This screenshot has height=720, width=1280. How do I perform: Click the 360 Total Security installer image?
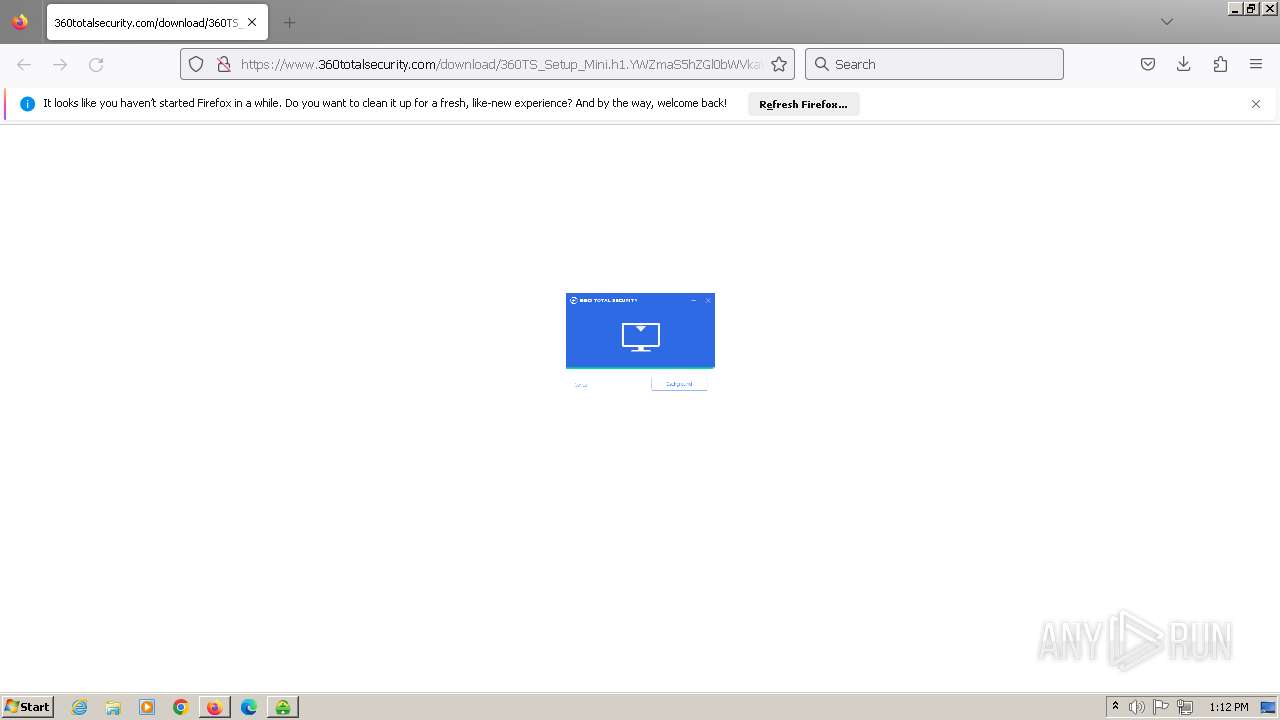click(x=640, y=342)
